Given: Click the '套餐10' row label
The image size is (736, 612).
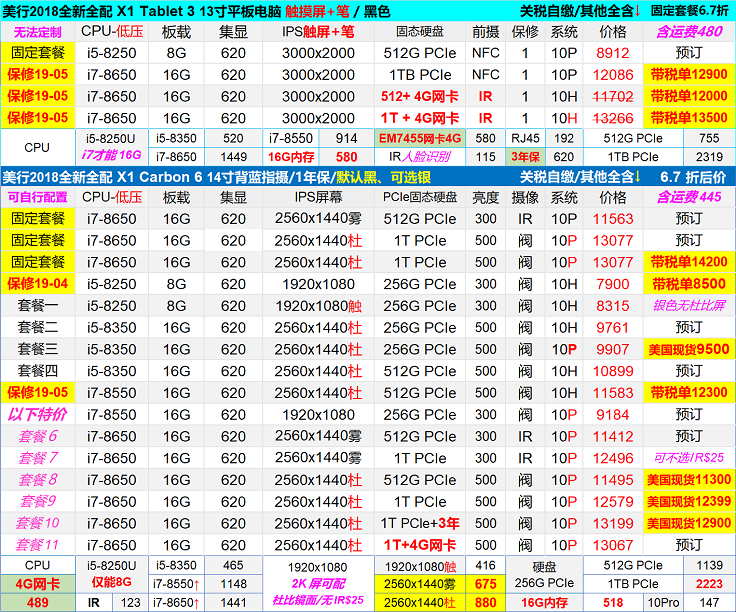Looking at the screenshot, I should [38, 523].
